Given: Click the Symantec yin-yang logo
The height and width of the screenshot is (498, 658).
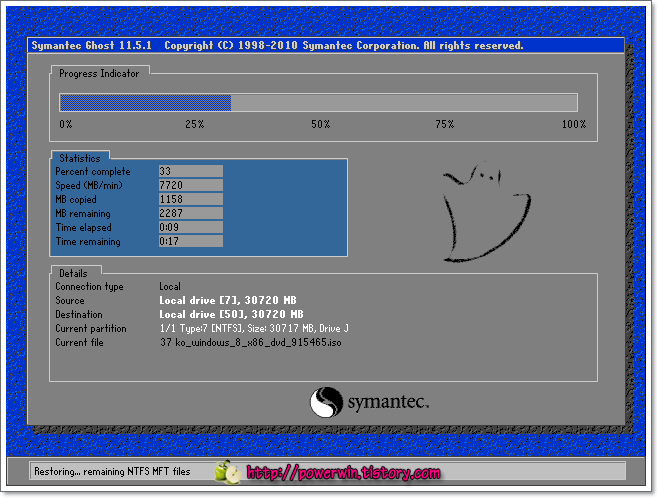Looking at the screenshot, I should coord(326,402).
